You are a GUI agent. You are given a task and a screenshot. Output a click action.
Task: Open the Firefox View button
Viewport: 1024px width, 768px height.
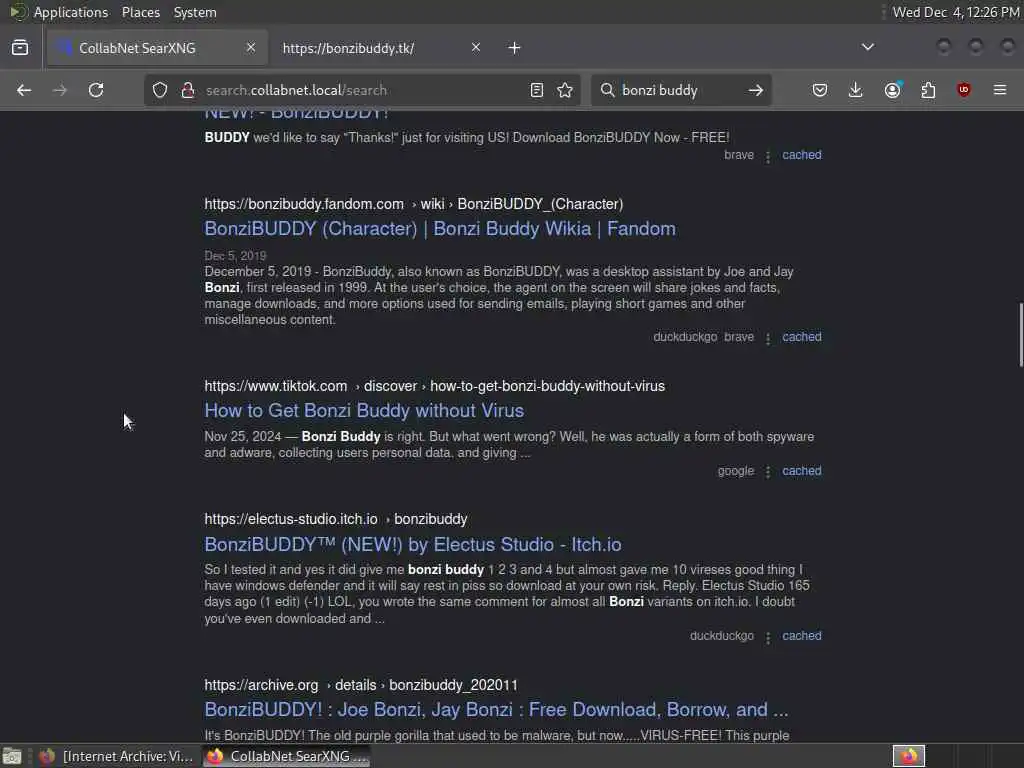[x=20, y=48]
